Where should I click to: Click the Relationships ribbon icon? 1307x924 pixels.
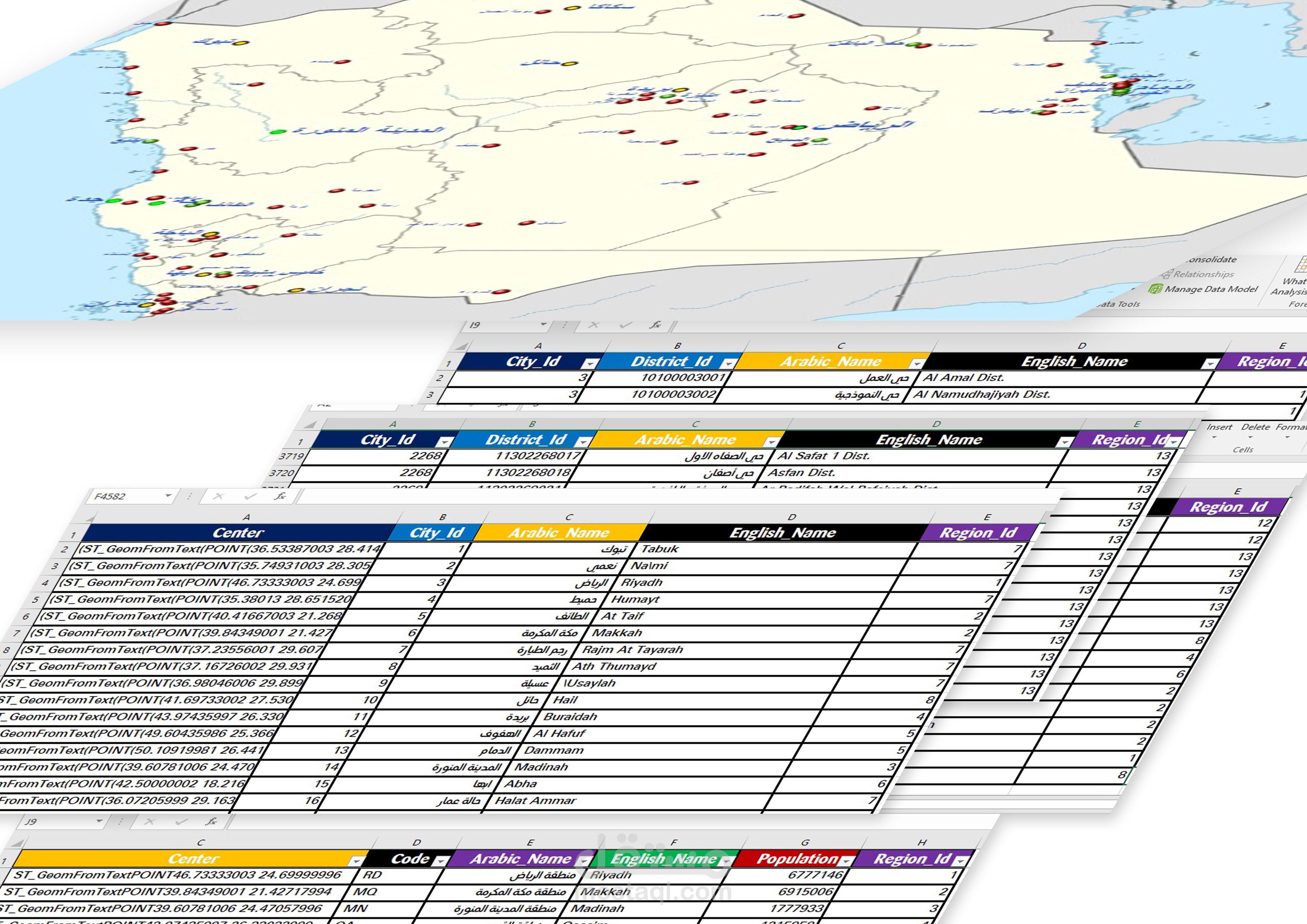coord(1167,275)
